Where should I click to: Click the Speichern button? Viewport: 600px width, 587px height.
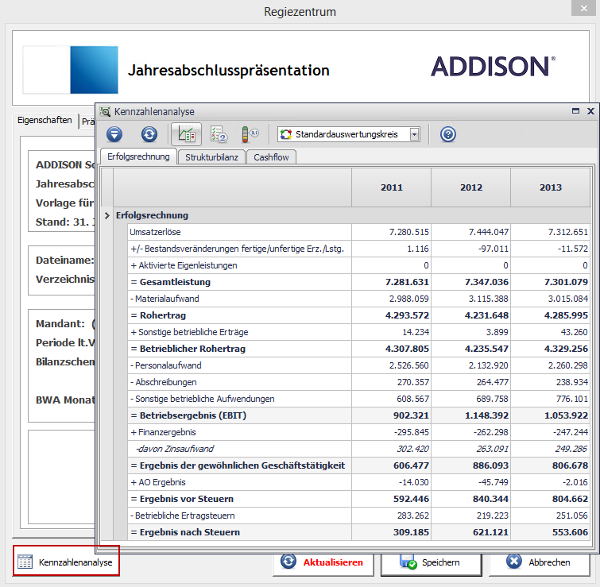[x=431, y=563]
